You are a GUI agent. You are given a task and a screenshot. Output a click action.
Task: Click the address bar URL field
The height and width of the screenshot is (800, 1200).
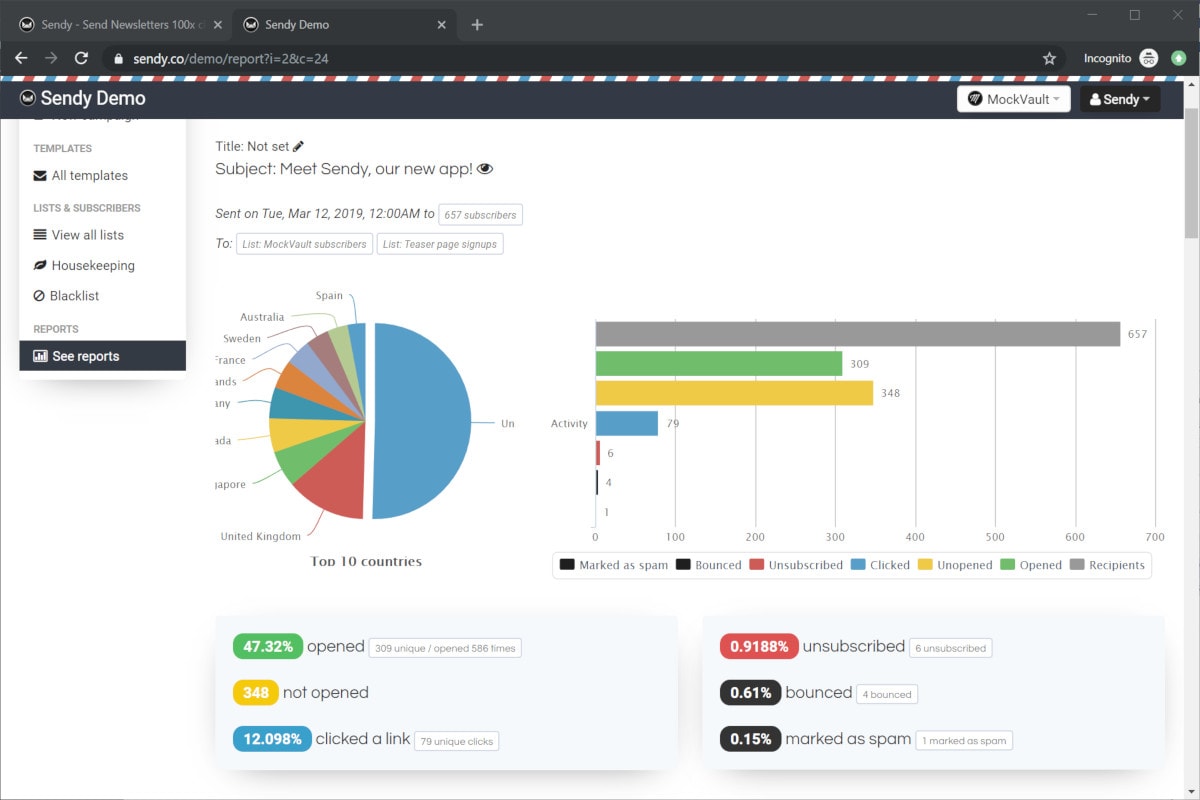click(x=580, y=58)
